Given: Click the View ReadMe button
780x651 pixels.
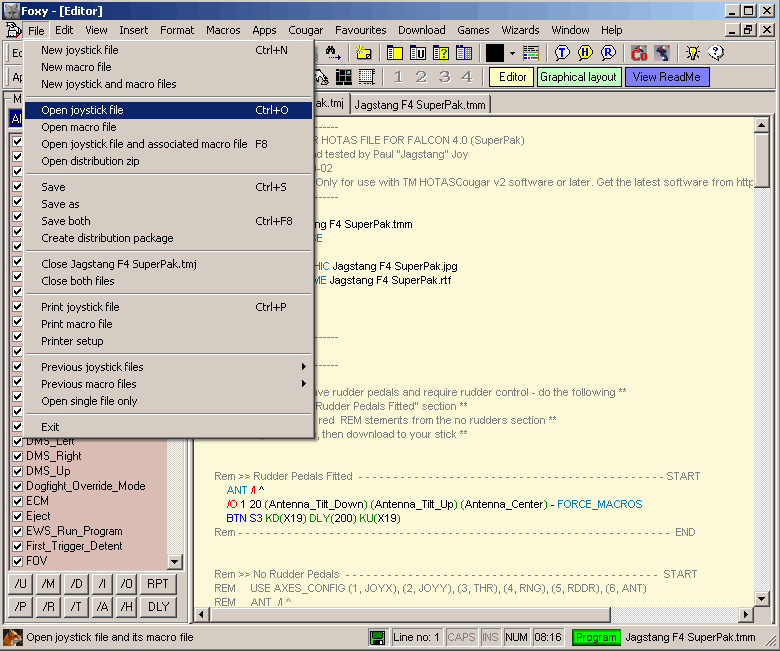Looking at the screenshot, I should pyautogui.click(x=666, y=77).
